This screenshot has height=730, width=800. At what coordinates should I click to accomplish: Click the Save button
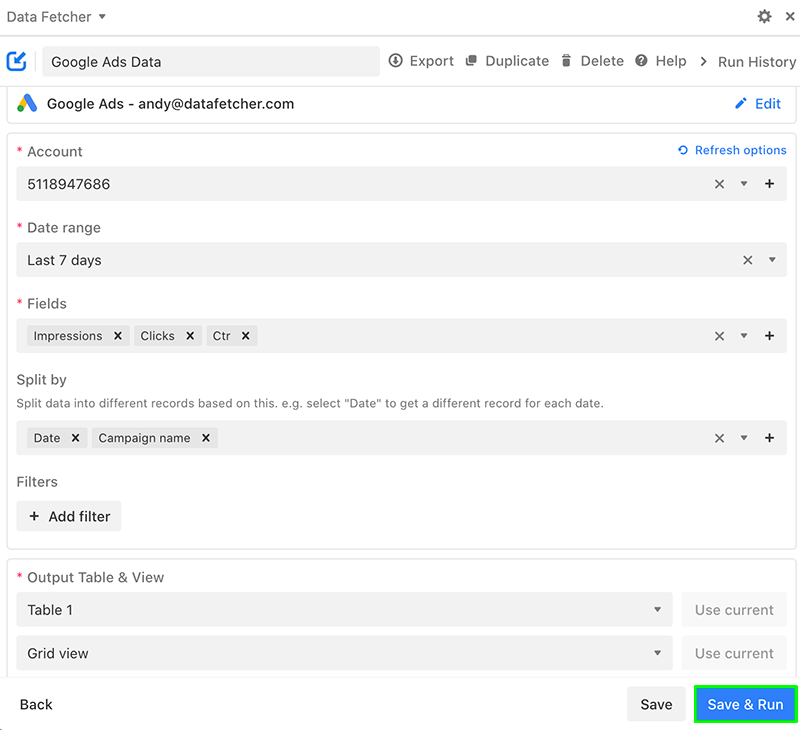point(656,704)
